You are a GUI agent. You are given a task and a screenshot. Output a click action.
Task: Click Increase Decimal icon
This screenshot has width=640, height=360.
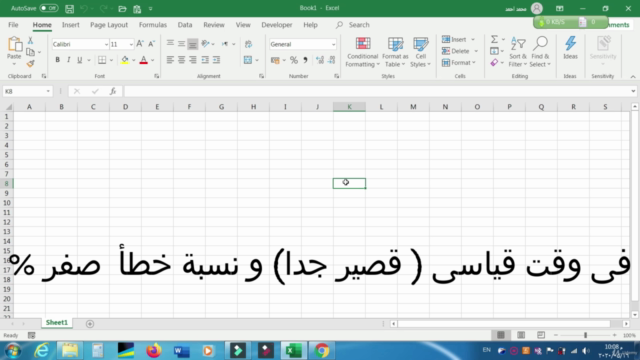click(320, 60)
